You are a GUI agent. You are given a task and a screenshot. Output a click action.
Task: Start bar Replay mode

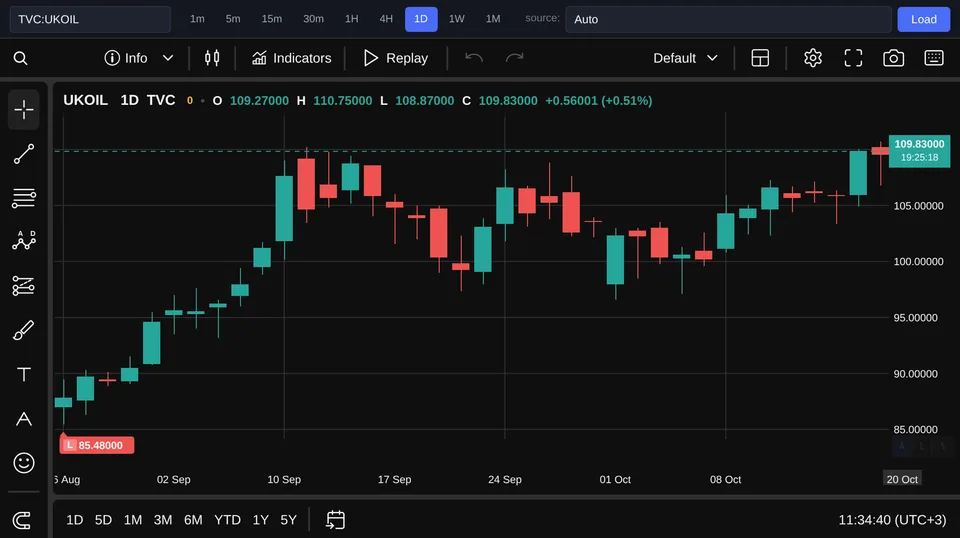point(396,58)
